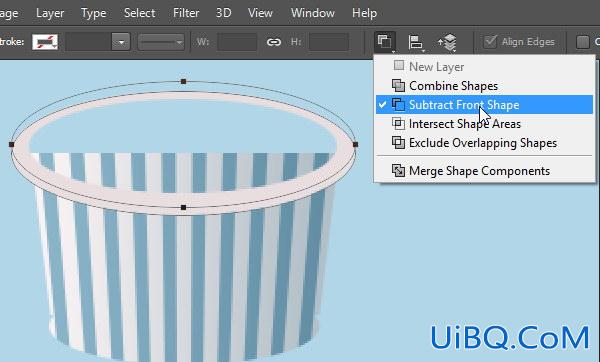The width and height of the screenshot is (600, 362).
Task: Open the Path alignment icon
Action: [416, 42]
